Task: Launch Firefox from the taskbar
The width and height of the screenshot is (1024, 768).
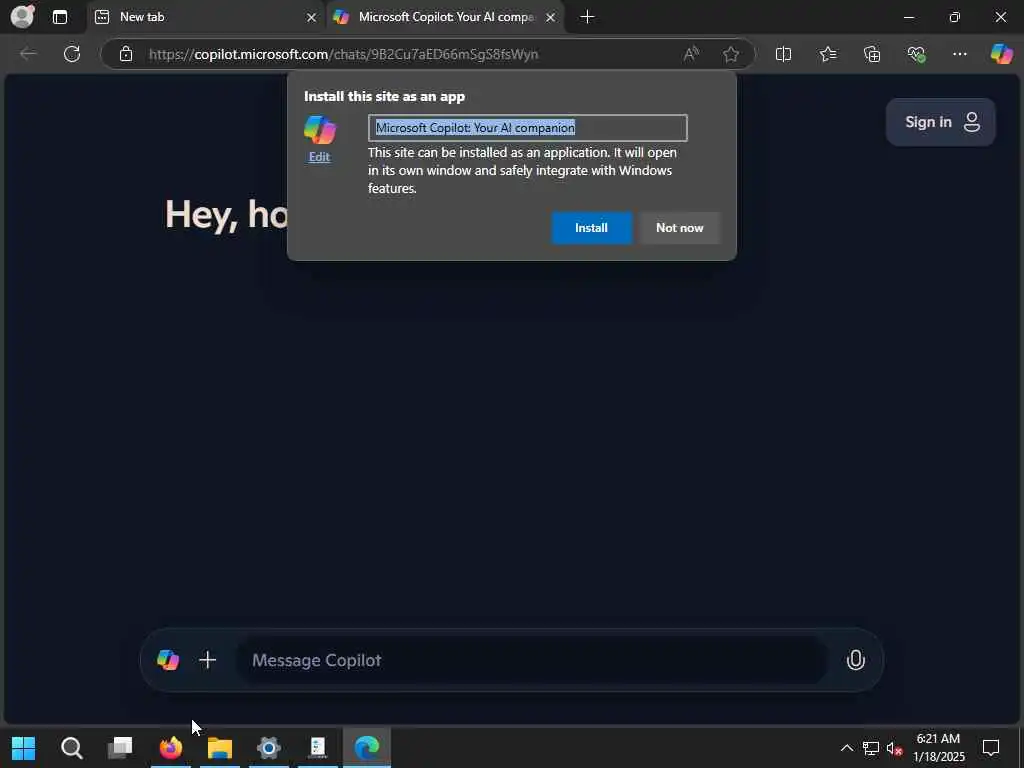Action: pyautogui.click(x=170, y=748)
